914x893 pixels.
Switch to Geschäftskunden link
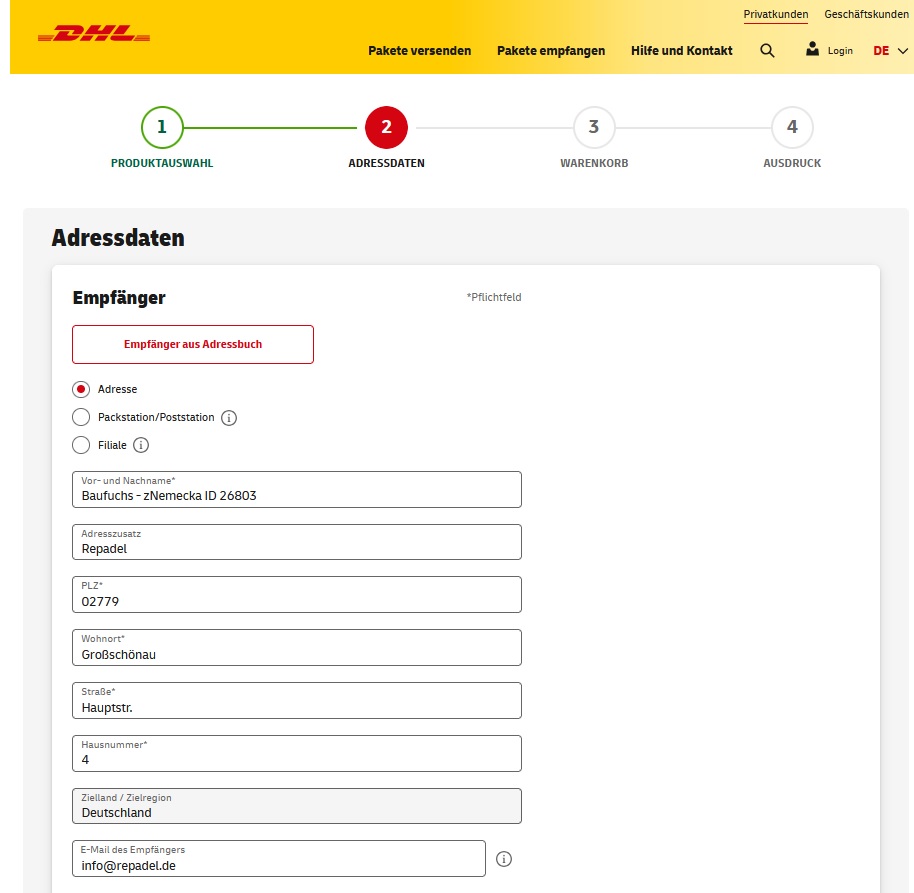(x=866, y=14)
